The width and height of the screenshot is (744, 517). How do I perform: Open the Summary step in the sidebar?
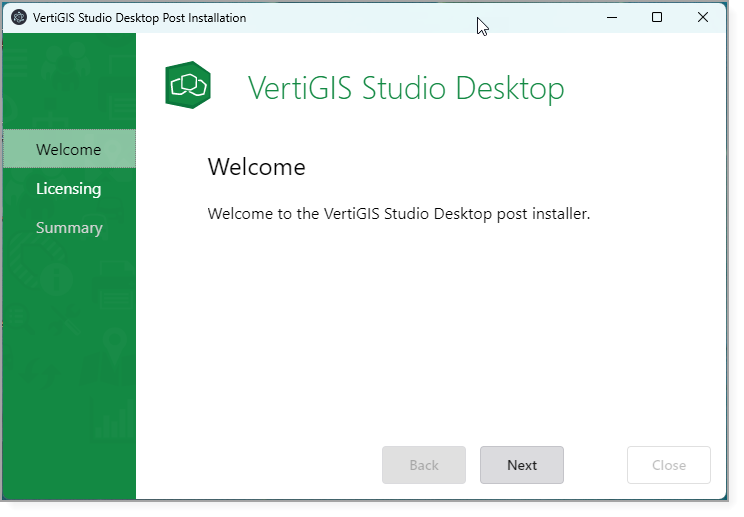[69, 228]
